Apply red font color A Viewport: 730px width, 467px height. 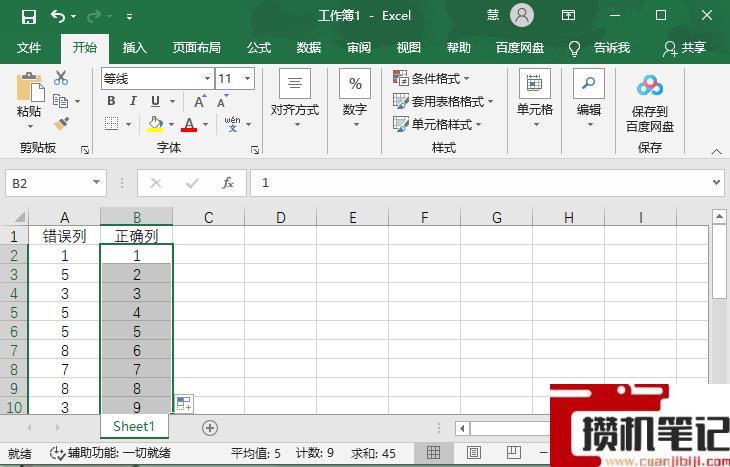click(189, 124)
